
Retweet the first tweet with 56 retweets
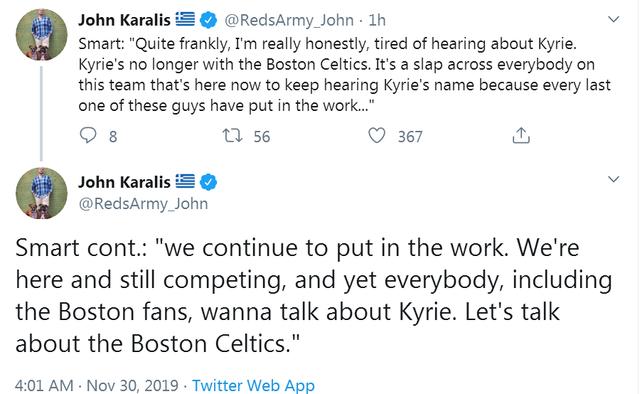pos(232,136)
